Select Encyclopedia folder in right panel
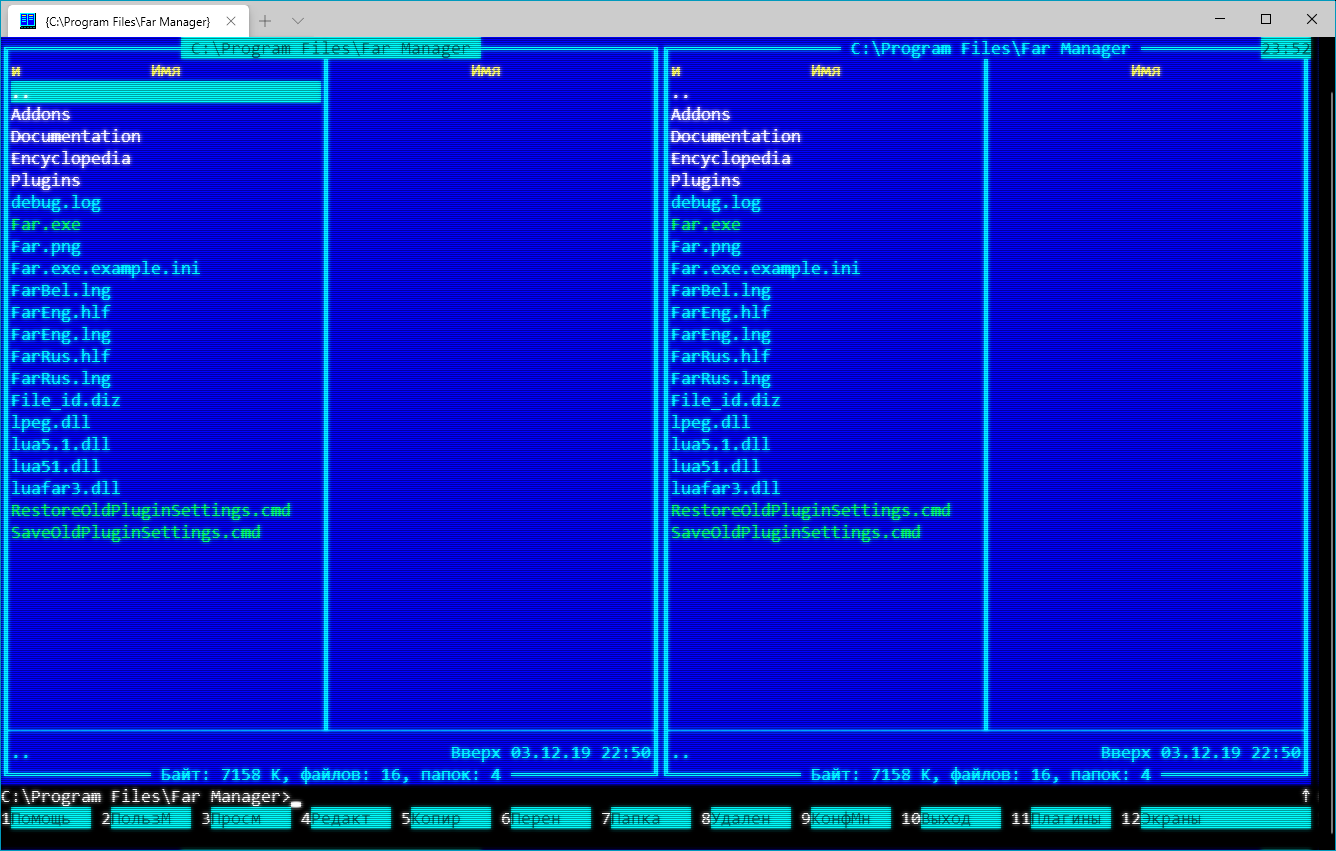Viewport: 1336px width, 851px height. tap(731, 158)
